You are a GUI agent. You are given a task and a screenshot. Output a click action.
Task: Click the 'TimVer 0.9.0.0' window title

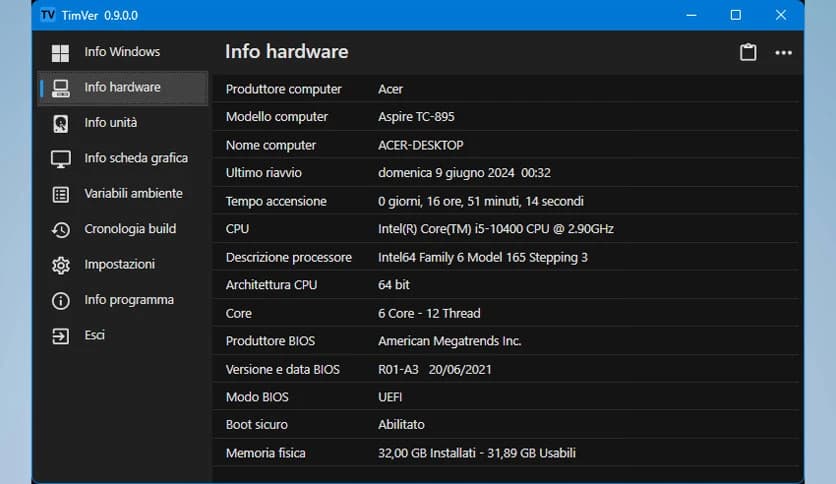[100, 15]
